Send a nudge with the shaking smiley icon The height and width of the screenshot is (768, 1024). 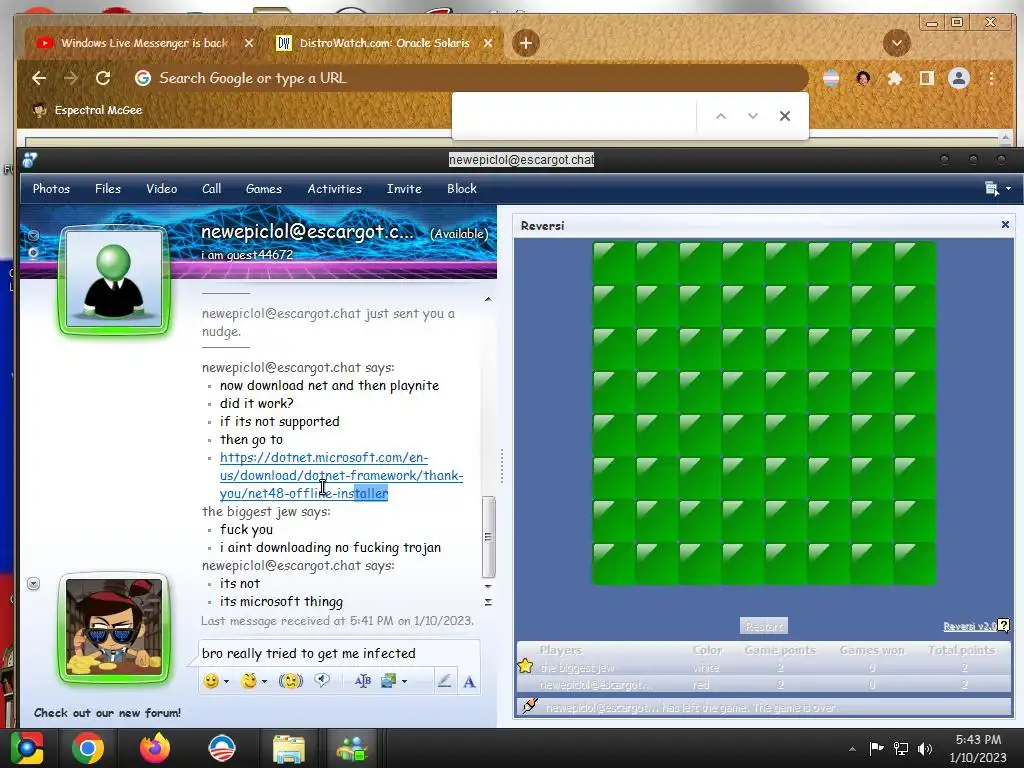[291, 681]
